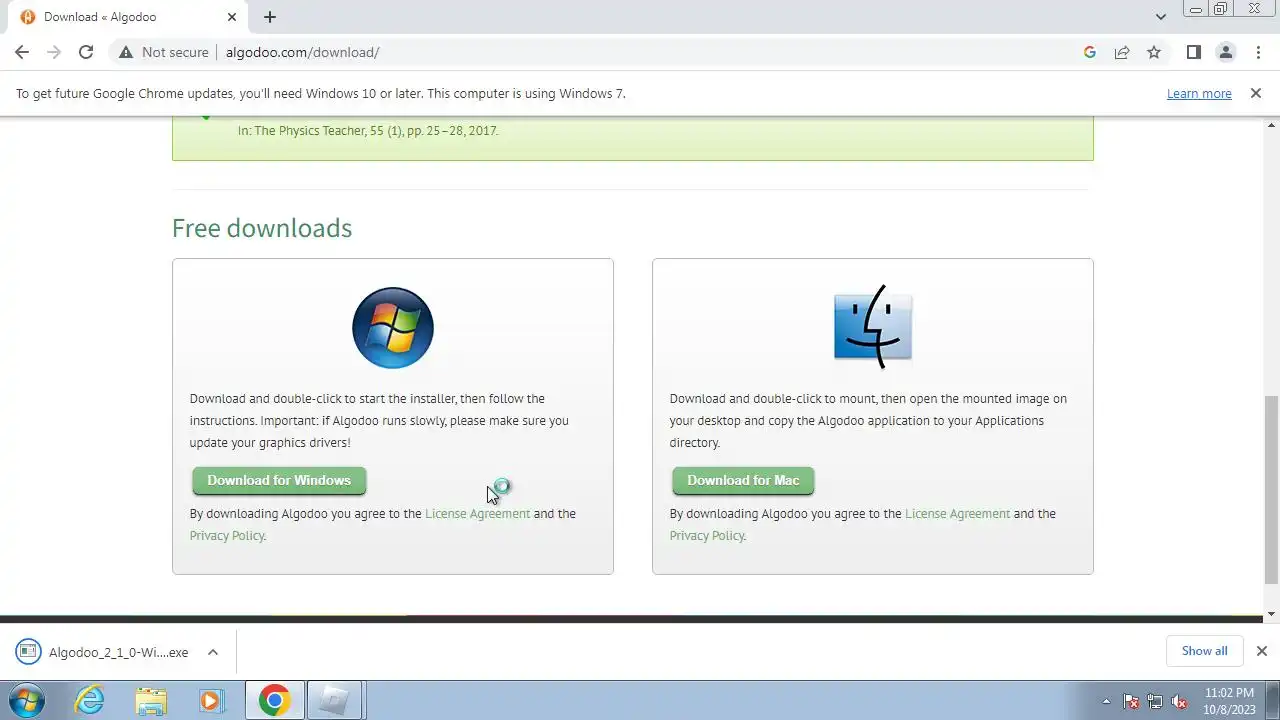Click the Windows logo image
Viewport: 1280px width, 720px height.
(393, 328)
